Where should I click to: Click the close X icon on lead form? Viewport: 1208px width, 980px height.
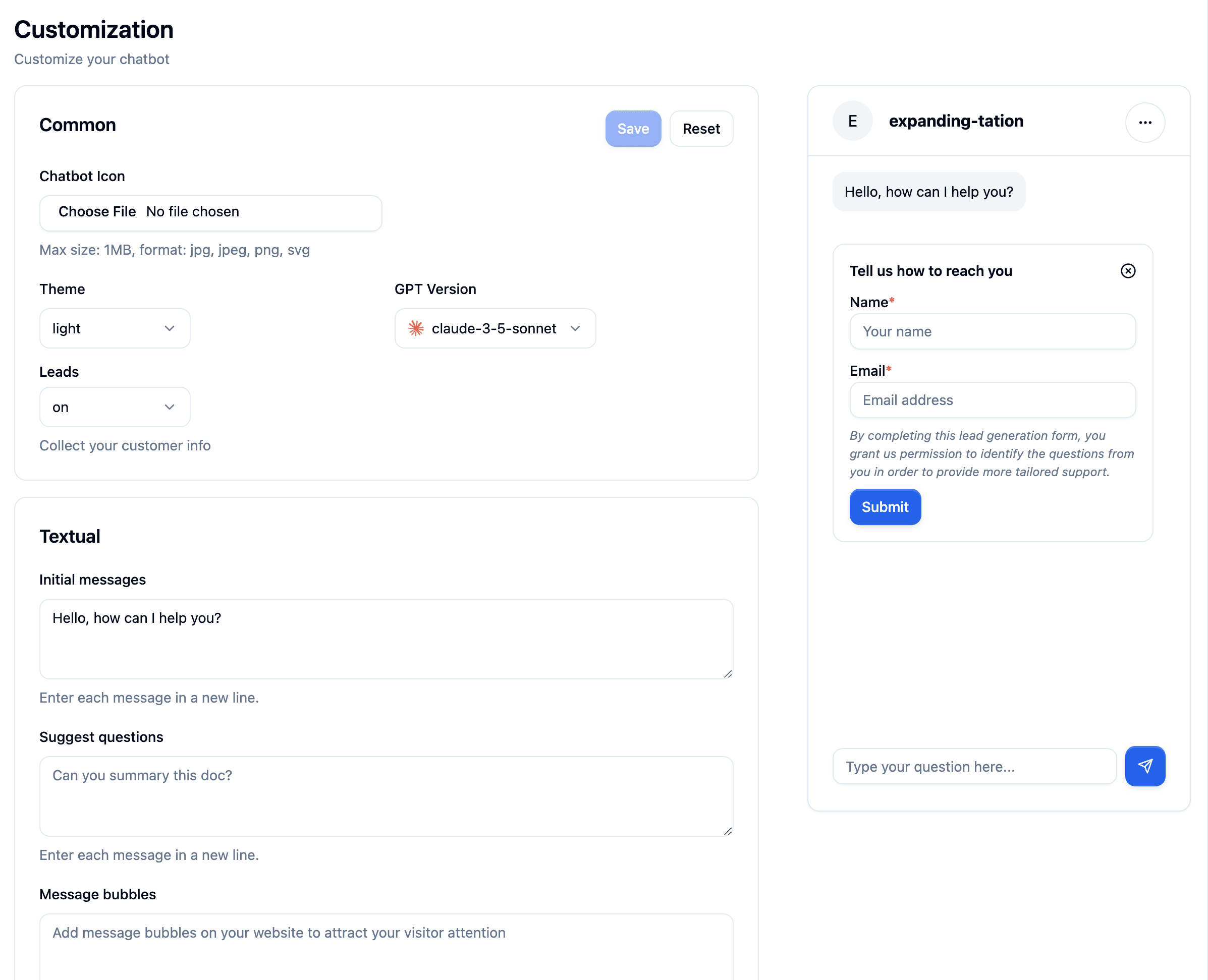[x=1128, y=270]
